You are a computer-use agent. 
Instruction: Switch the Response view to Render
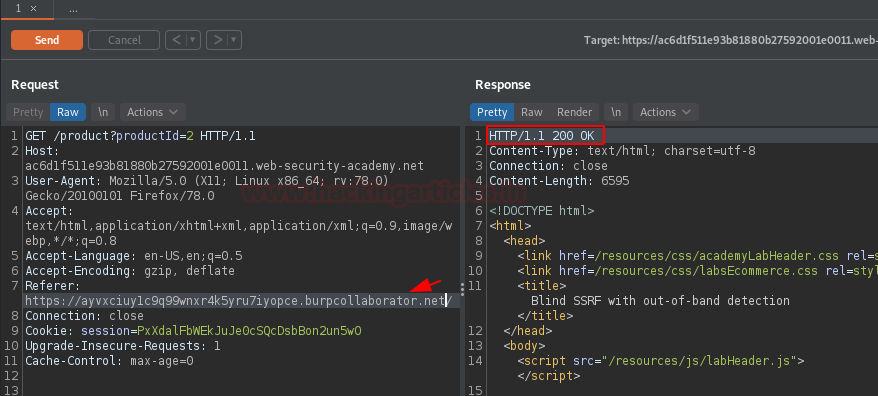574,112
